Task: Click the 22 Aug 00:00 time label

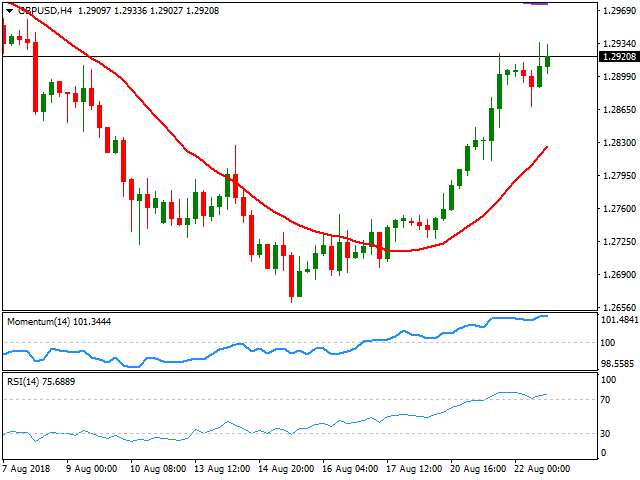Action: (x=542, y=469)
